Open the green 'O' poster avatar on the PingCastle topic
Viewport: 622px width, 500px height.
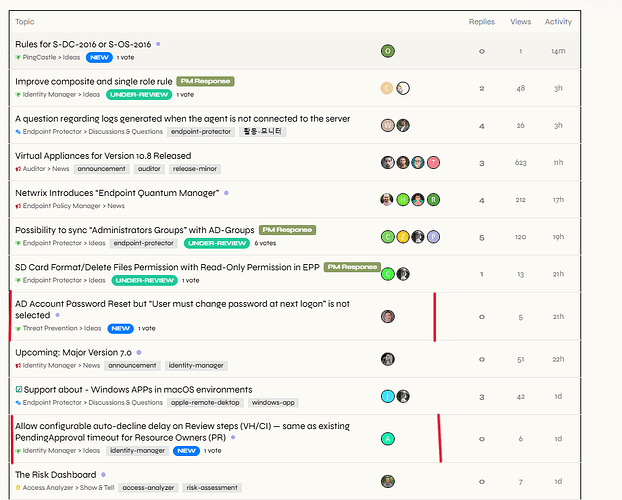(x=388, y=51)
